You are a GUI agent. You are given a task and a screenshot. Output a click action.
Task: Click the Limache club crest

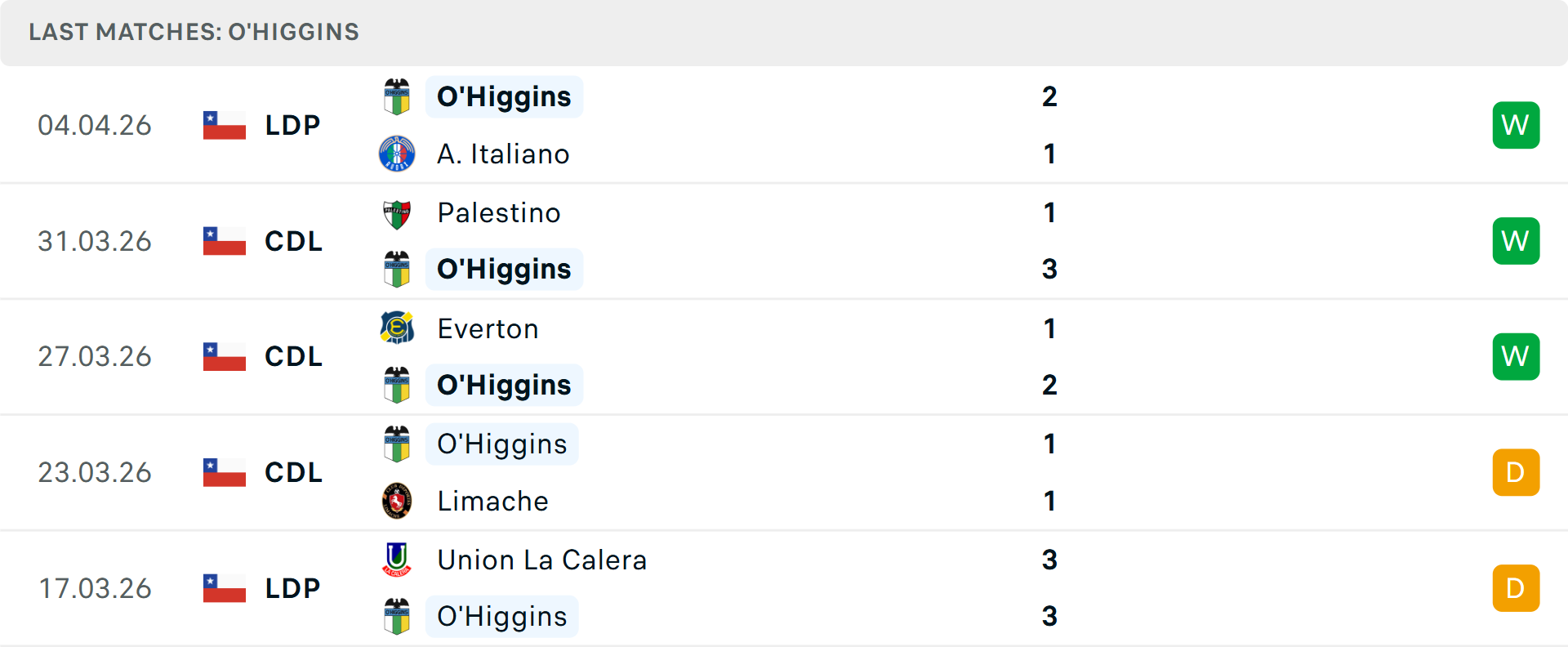pyautogui.click(x=397, y=501)
